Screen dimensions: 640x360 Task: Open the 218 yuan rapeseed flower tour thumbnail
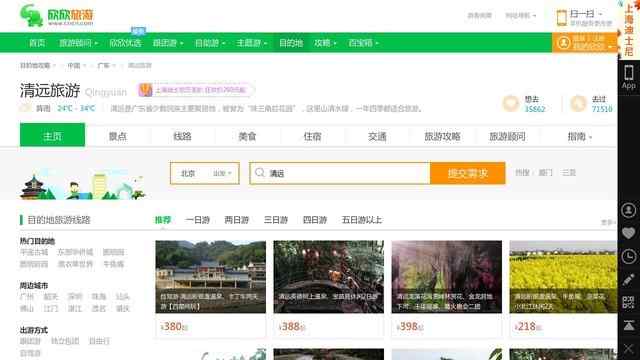pyautogui.click(x=563, y=277)
